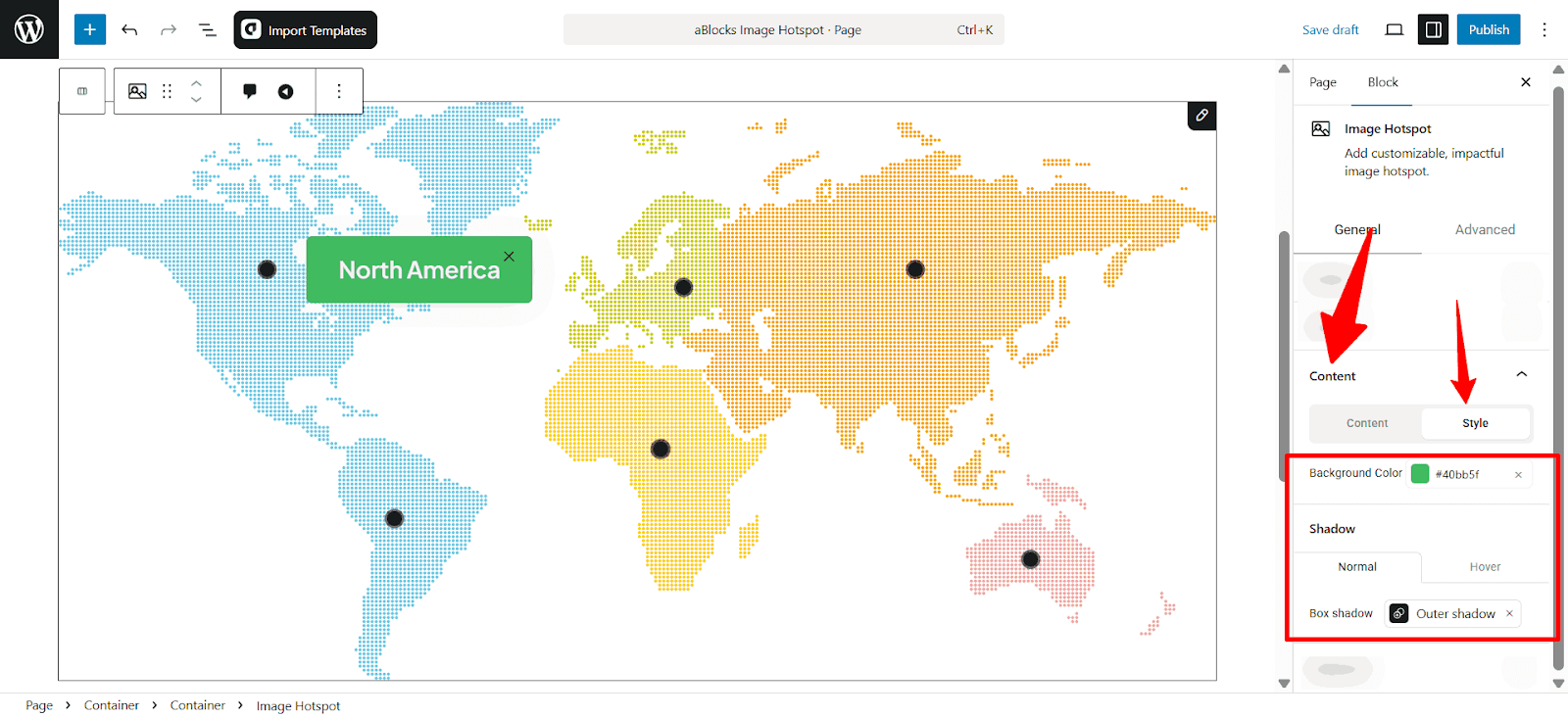The height and width of the screenshot is (717, 1568).
Task: Grab the block drag handle
Action: [x=167, y=91]
